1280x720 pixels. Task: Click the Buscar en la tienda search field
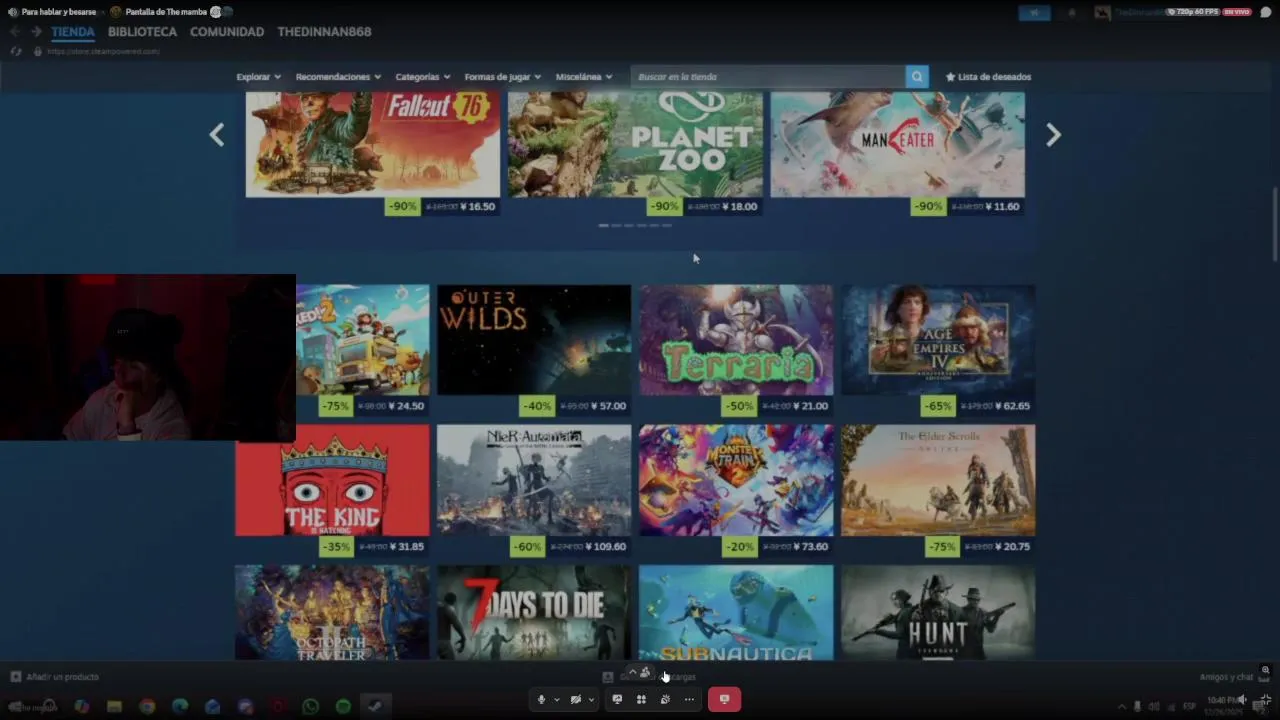click(x=768, y=77)
